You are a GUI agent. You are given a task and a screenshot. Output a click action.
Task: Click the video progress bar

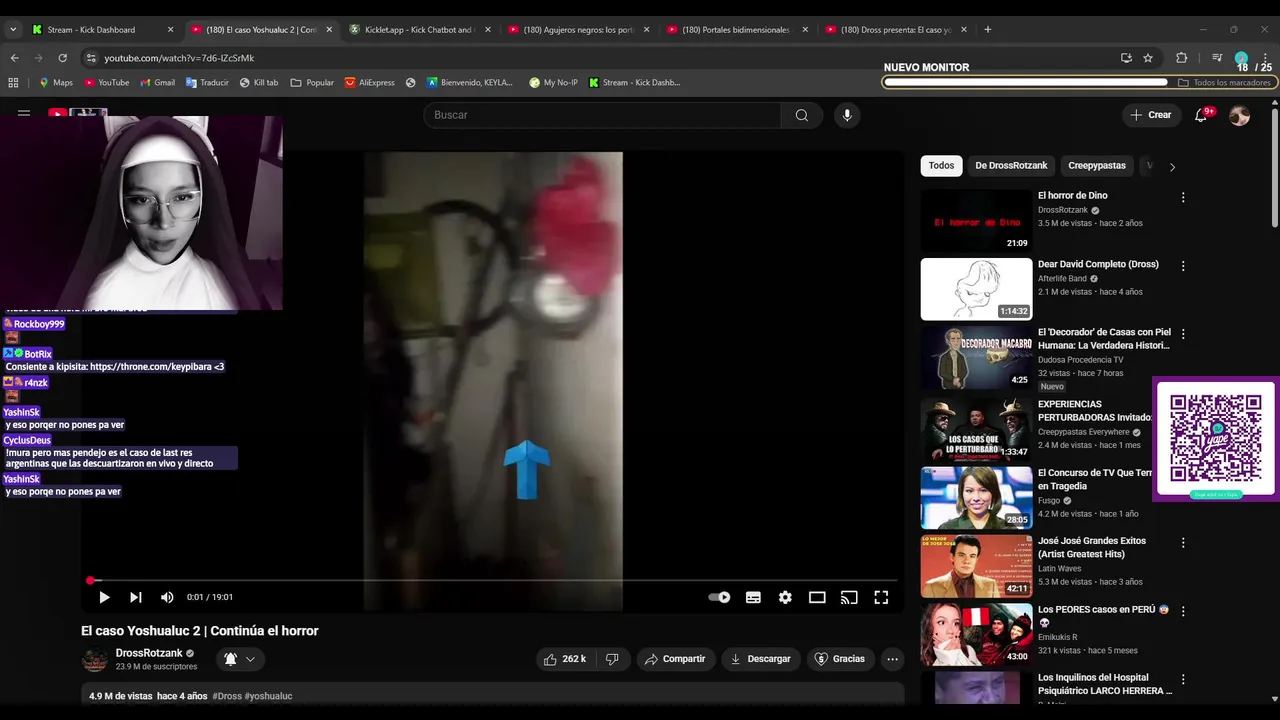click(493, 580)
